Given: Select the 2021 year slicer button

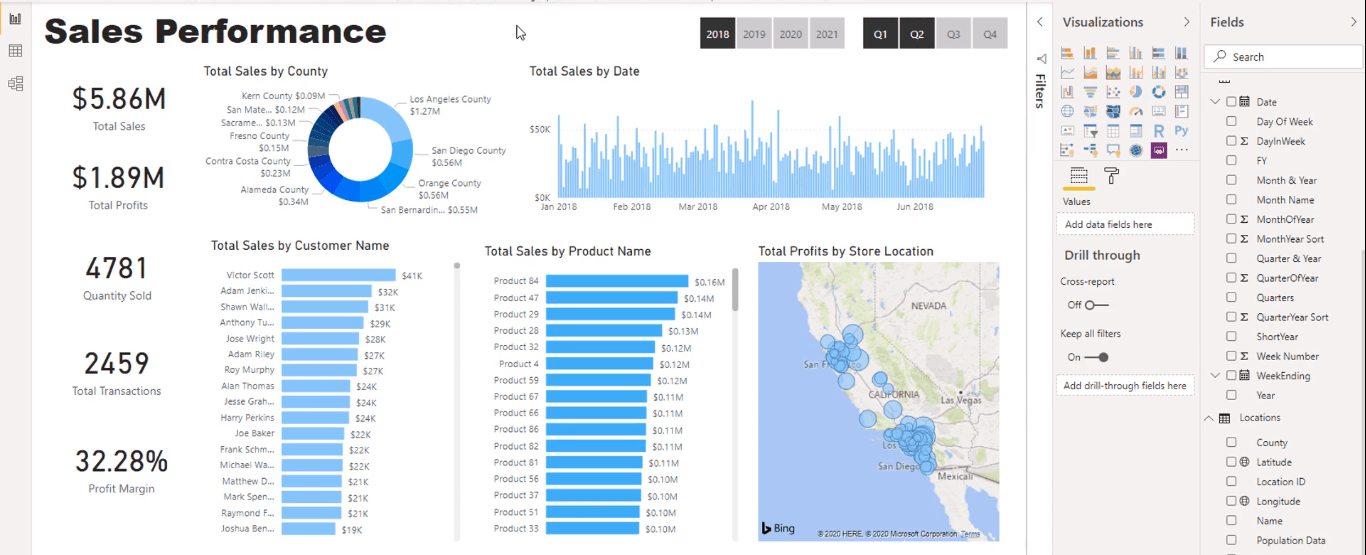Looking at the screenshot, I should [827, 33].
